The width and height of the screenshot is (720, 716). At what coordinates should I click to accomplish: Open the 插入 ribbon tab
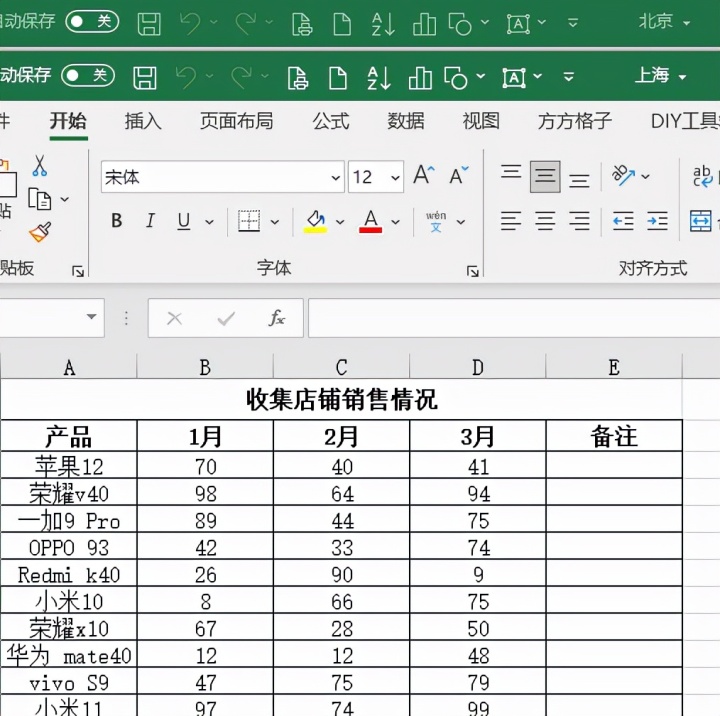[x=143, y=121]
